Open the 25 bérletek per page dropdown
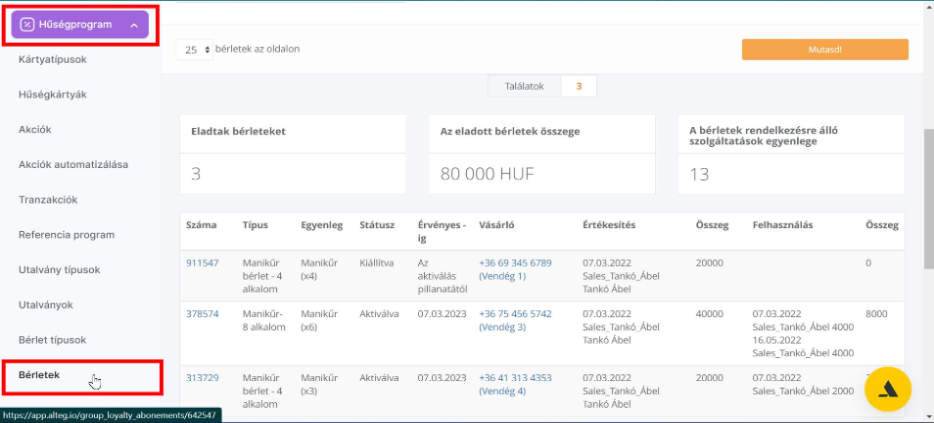This screenshot has width=934, height=423. coord(195,49)
